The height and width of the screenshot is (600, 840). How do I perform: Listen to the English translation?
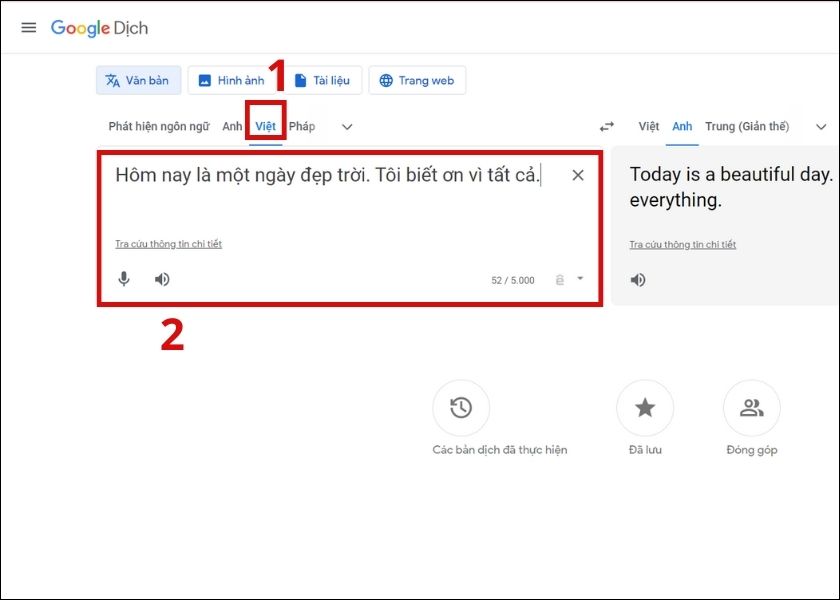[638, 279]
